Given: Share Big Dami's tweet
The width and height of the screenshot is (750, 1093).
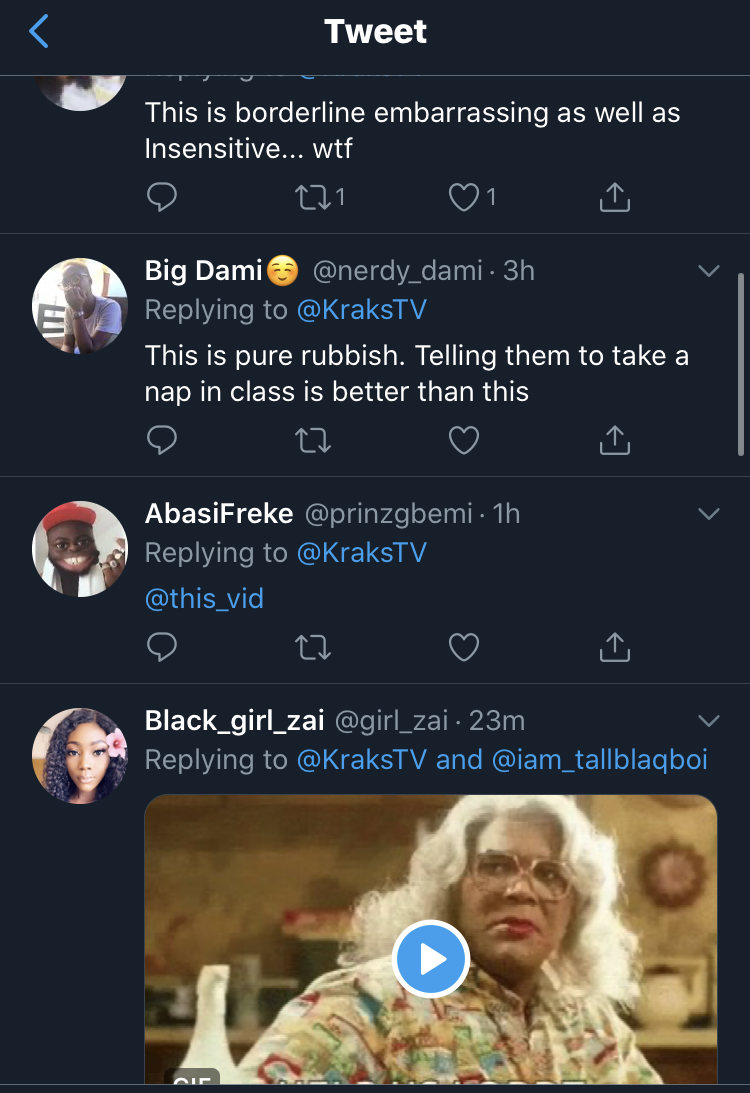Looking at the screenshot, I should click(x=614, y=440).
